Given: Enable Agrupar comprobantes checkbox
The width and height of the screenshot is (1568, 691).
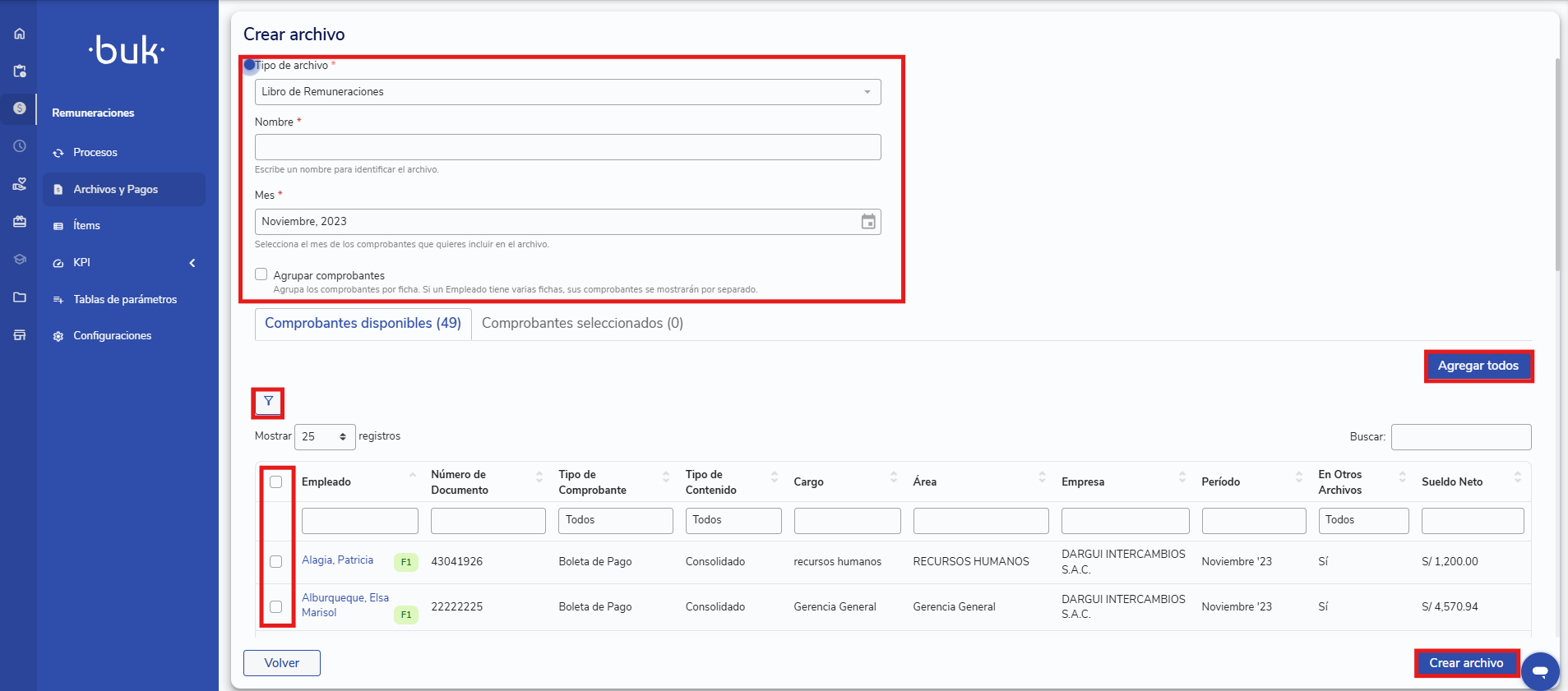Looking at the screenshot, I should point(261,274).
